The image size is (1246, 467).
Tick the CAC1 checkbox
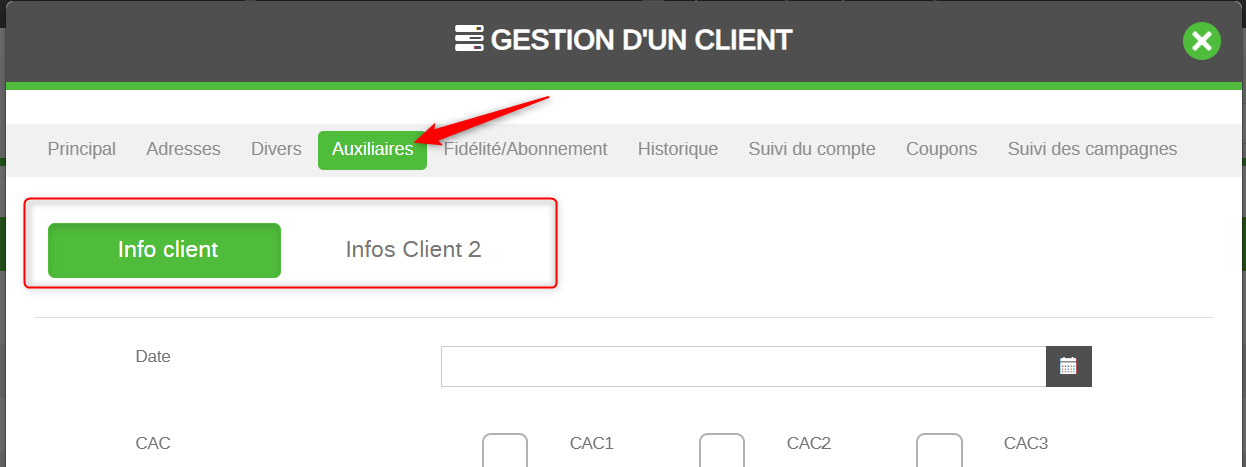coord(505,450)
